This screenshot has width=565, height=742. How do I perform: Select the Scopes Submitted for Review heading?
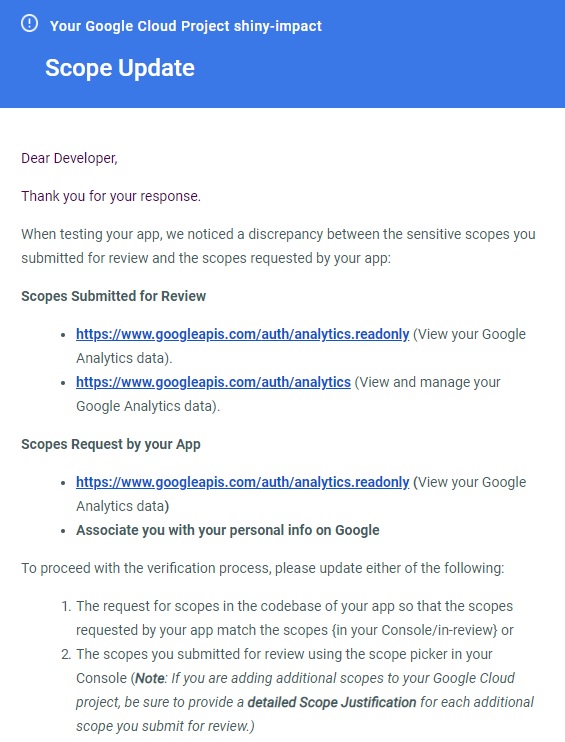coord(114,296)
